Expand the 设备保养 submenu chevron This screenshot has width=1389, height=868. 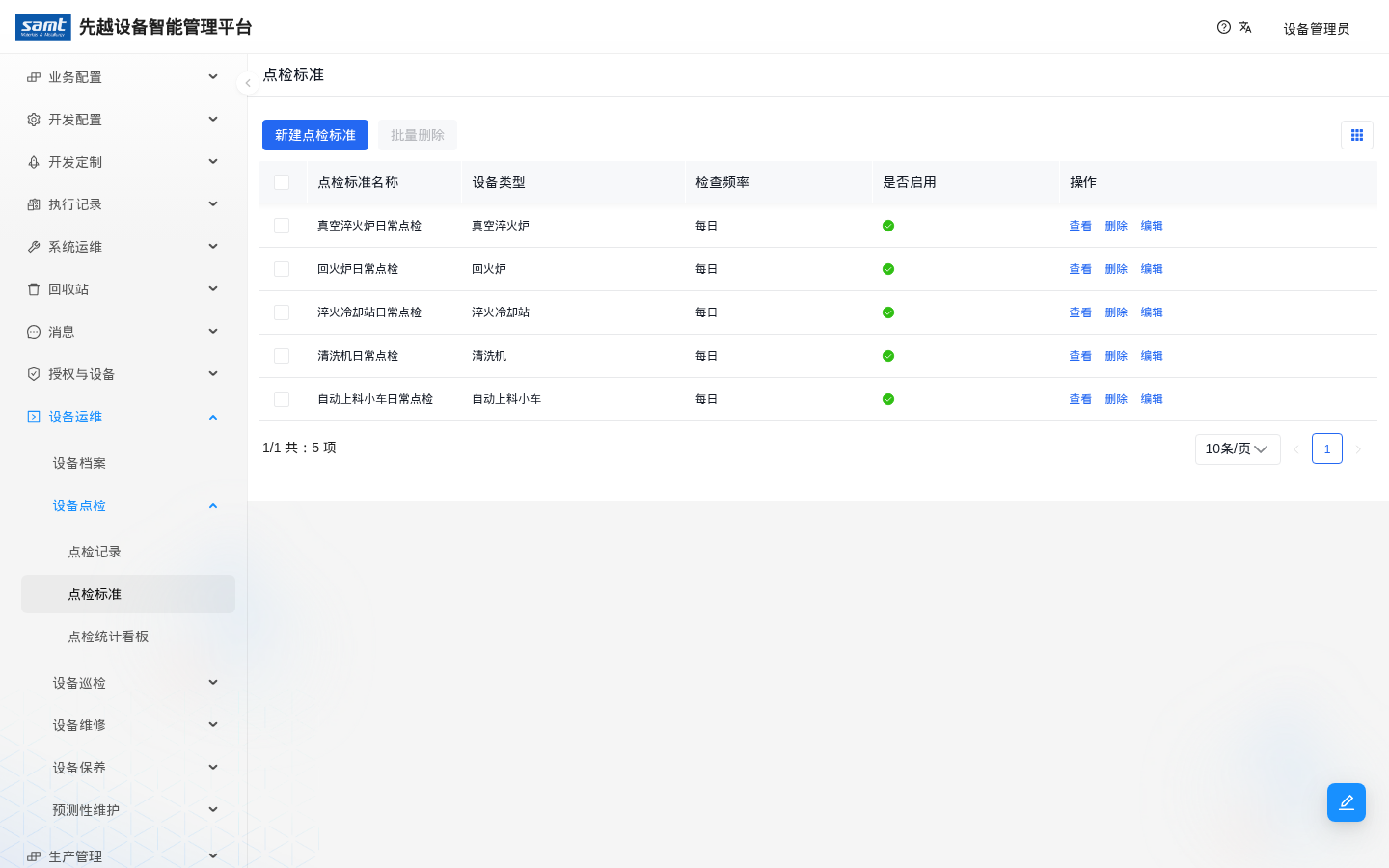click(213, 768)
